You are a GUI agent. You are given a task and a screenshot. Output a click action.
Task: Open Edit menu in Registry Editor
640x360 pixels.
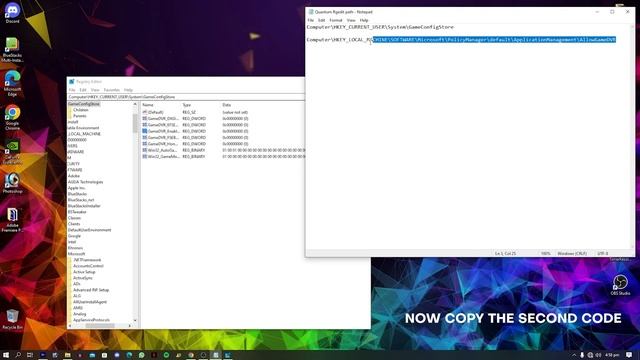(83, 90)
